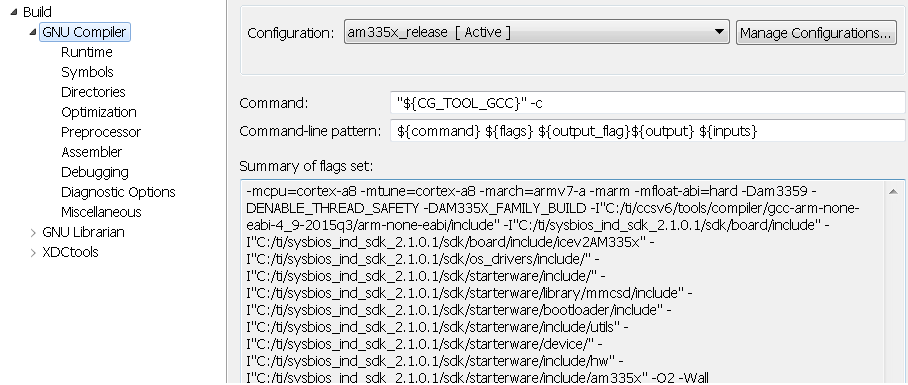The width and height of the screenshot is (908, 385).
Task: Click the 'Command:' label
Action: [x=273, y=104]
